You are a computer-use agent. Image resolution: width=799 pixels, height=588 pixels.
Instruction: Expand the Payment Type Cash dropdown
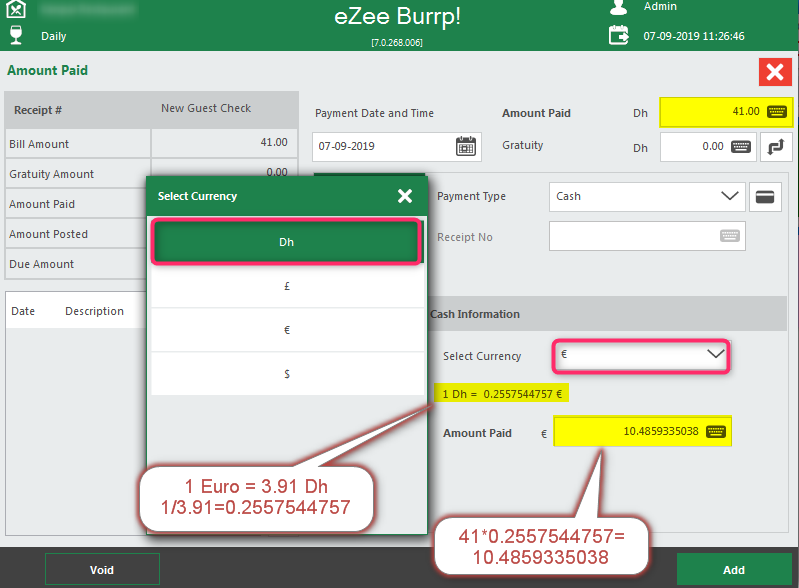[730, 196]
